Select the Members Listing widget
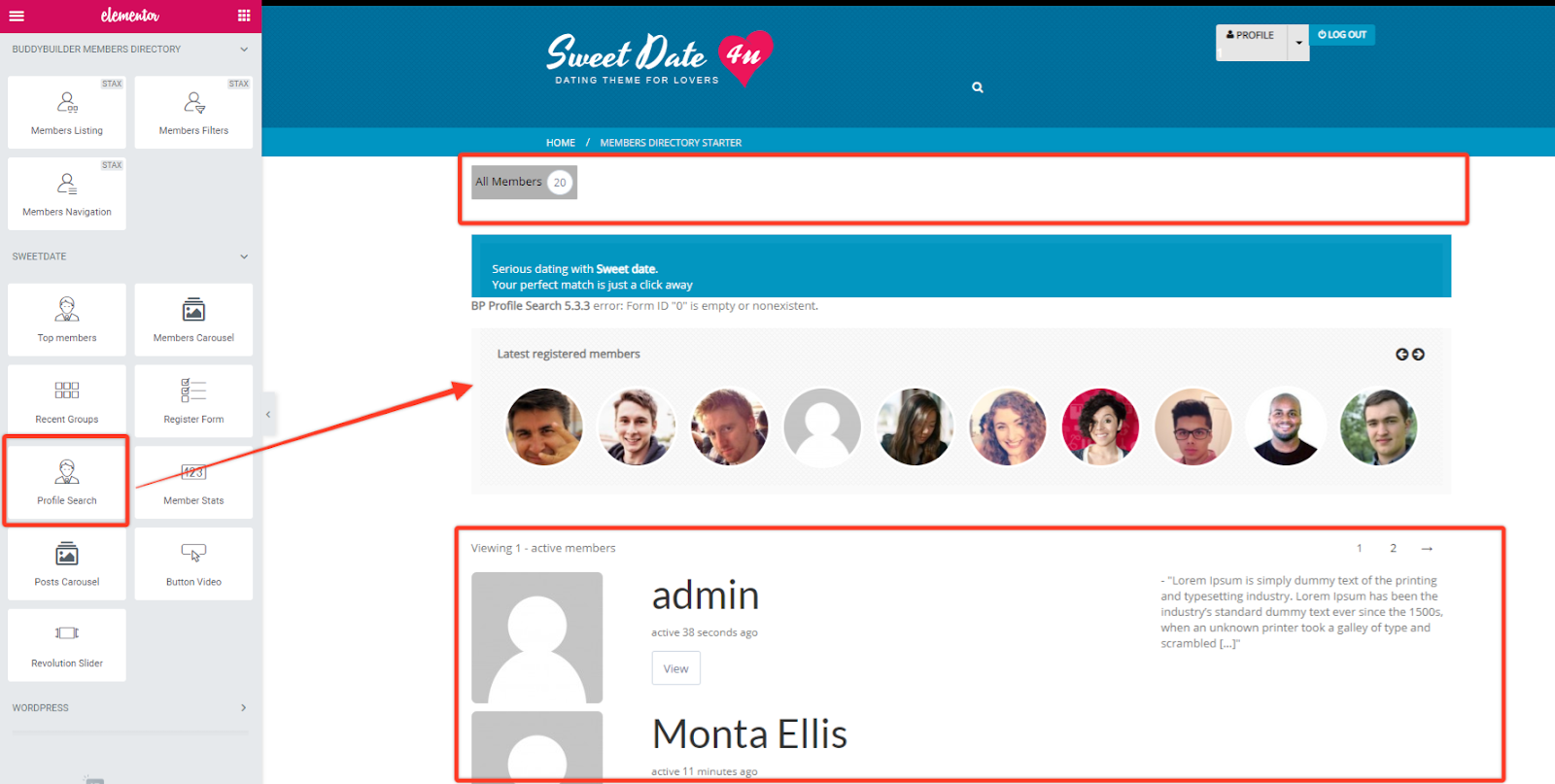 pyautogui.click(x=67, y=113)
